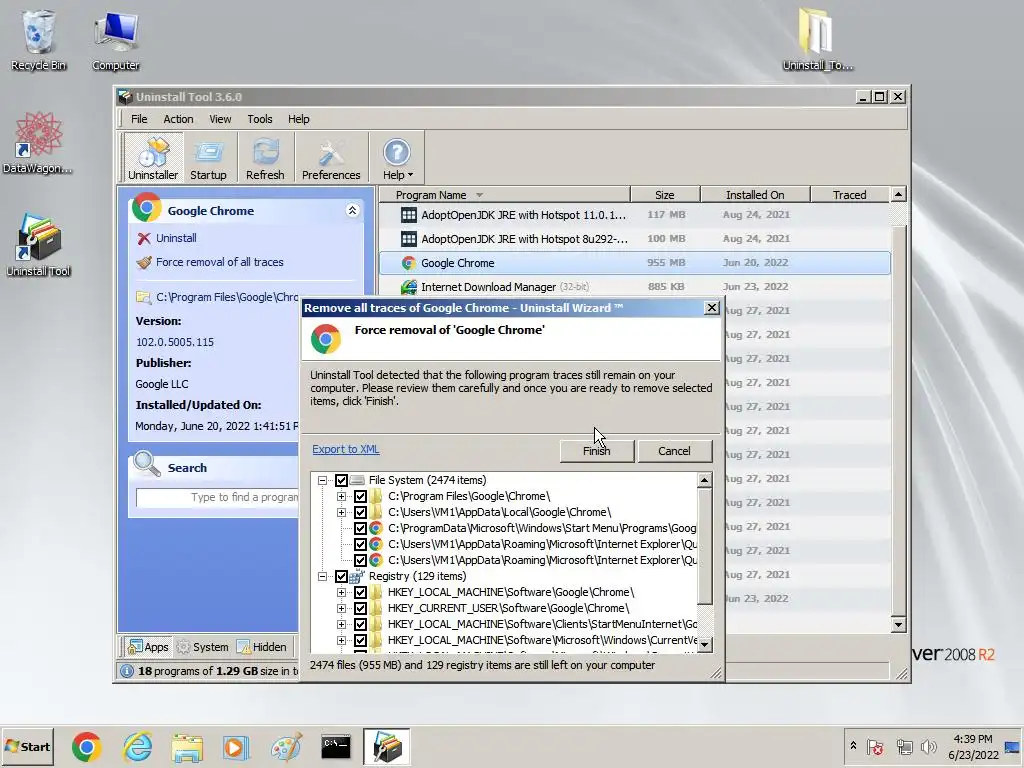Open Google Chrome from the taskbar
Image resolution: width=1024 pixels, height=768 pixels.
click(x=87, y=747)
